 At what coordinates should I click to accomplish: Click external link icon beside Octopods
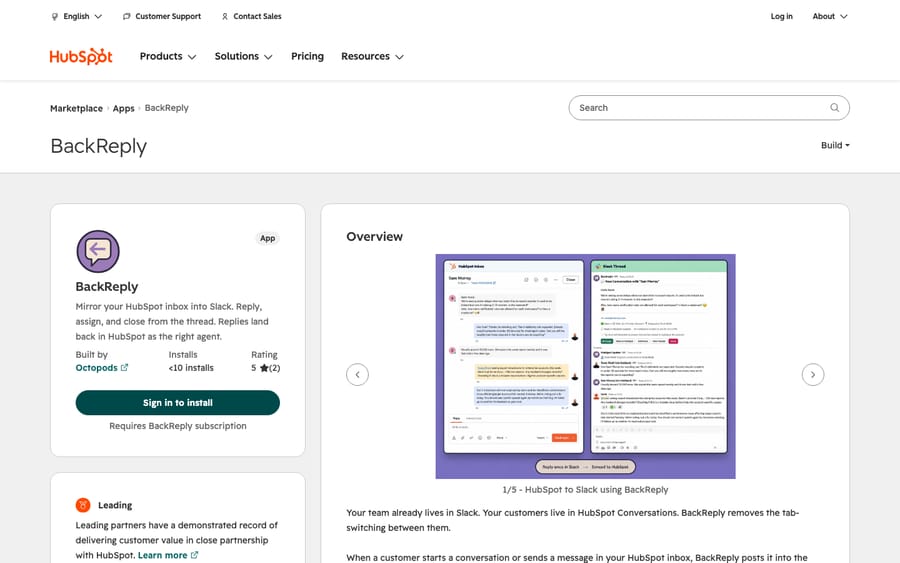pyautogui.click(x=125, y=367)
